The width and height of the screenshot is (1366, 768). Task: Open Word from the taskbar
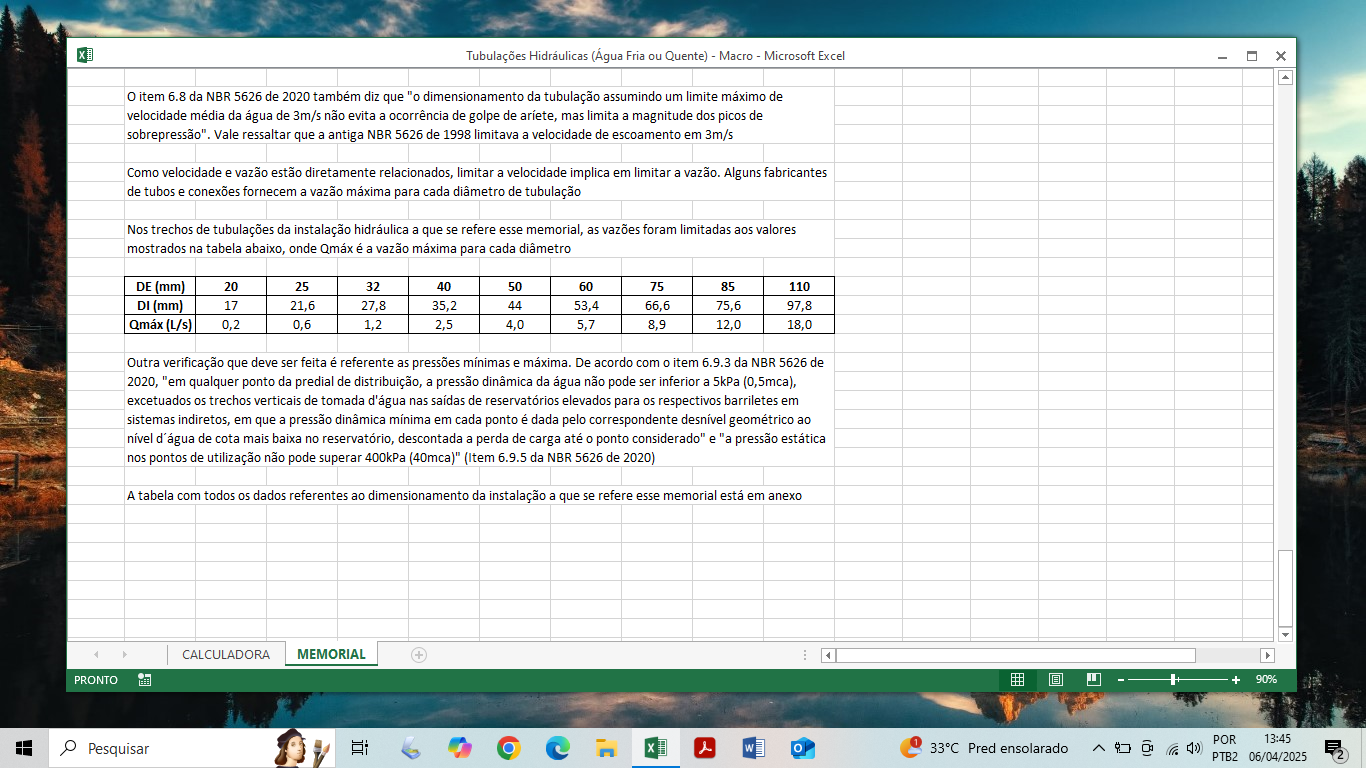753,748
